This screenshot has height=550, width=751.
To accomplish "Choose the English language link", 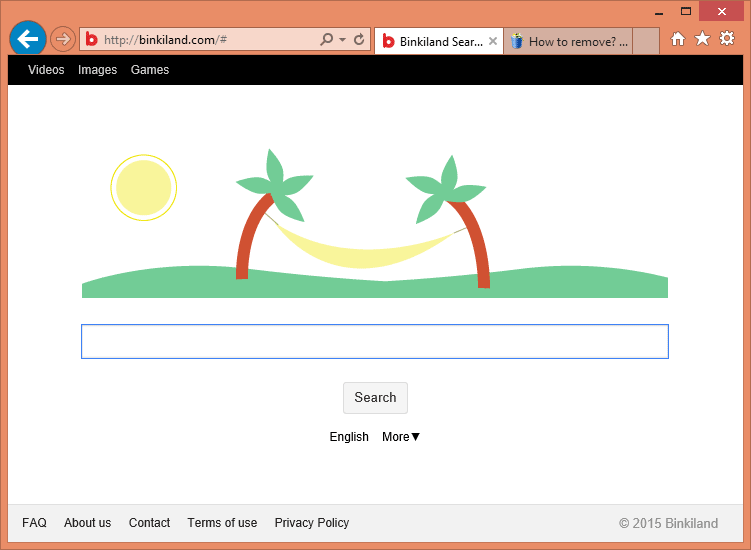I will [x=349, y=437].
